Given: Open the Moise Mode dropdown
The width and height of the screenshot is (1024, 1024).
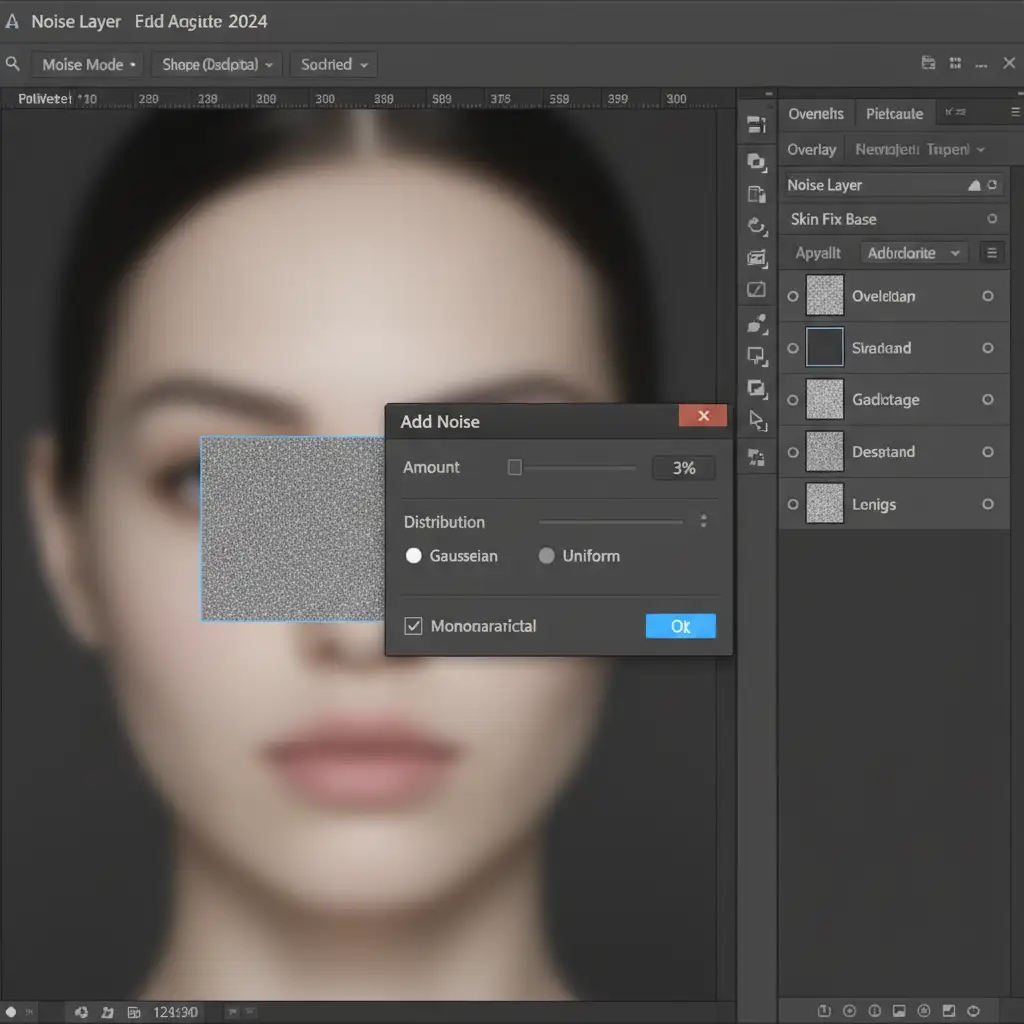Looking at the screenshot, I should [x=90, y=64].
